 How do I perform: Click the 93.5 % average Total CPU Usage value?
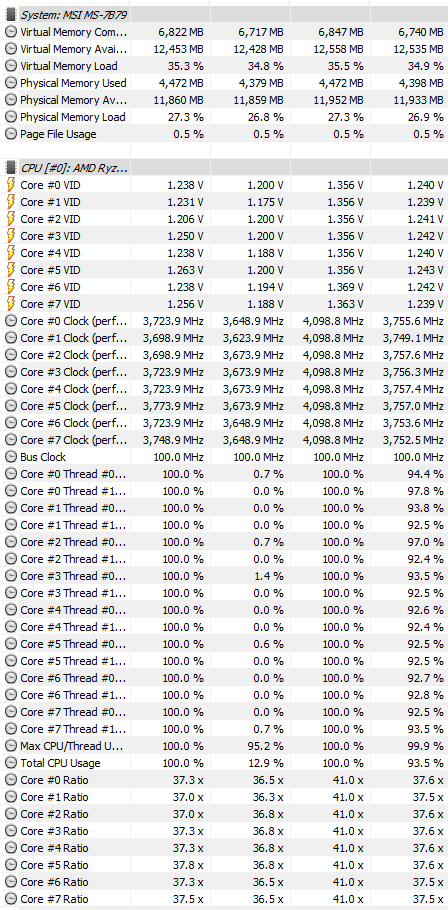[x=425, y=763]
